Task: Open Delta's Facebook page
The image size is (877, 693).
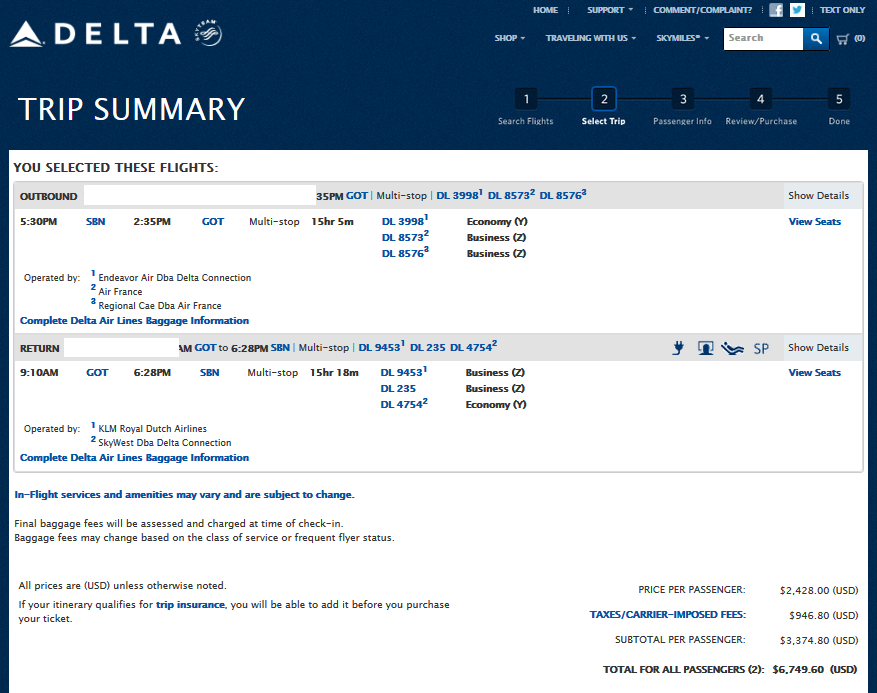Action: [x=776, y=10]
